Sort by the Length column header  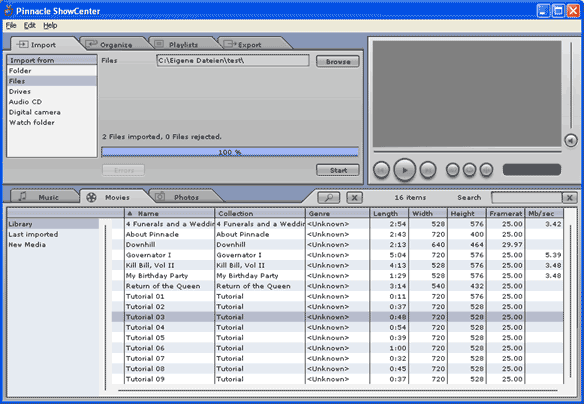click(x=389, y=213)
